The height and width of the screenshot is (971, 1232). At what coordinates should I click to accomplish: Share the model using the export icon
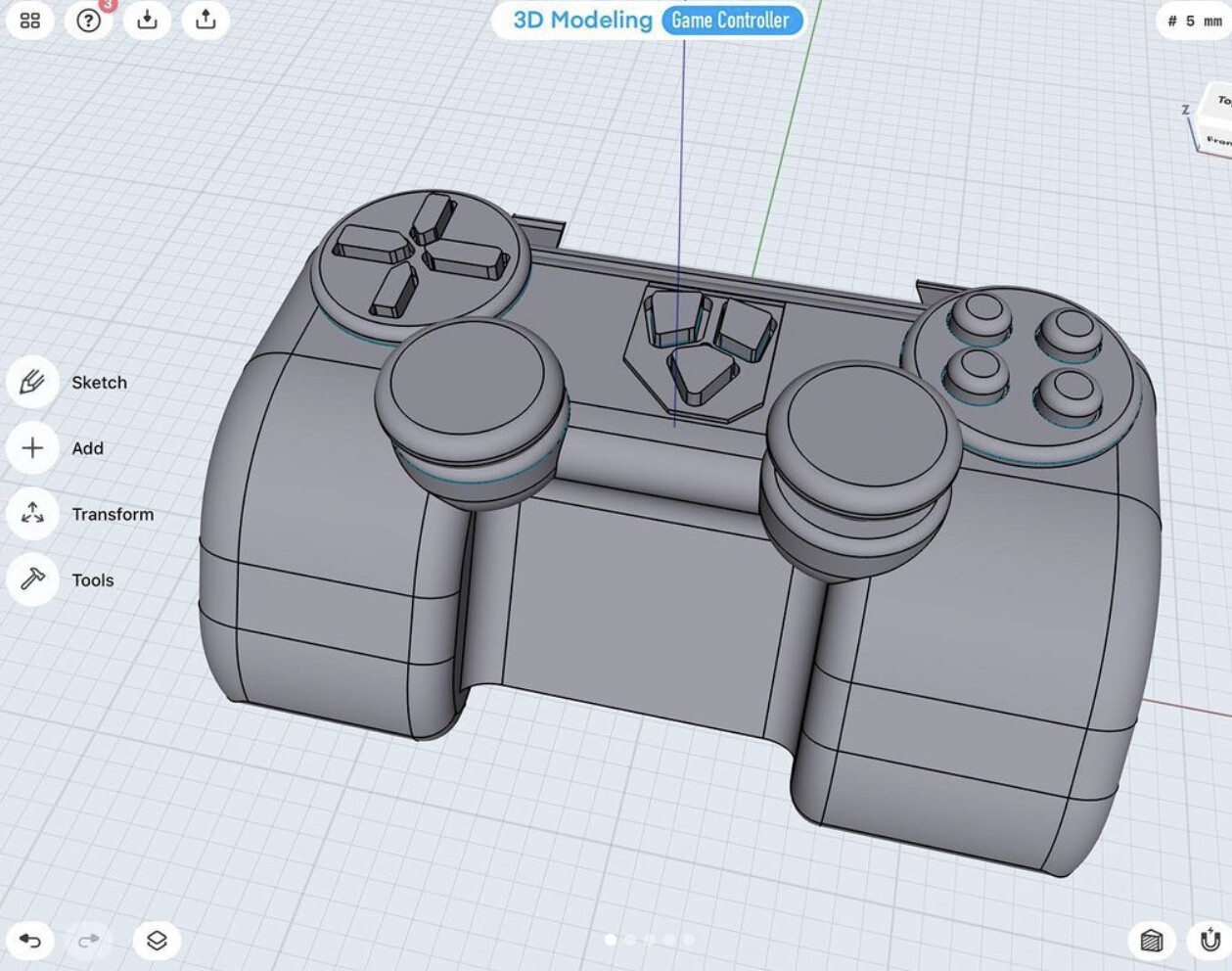tap(206, 20)
